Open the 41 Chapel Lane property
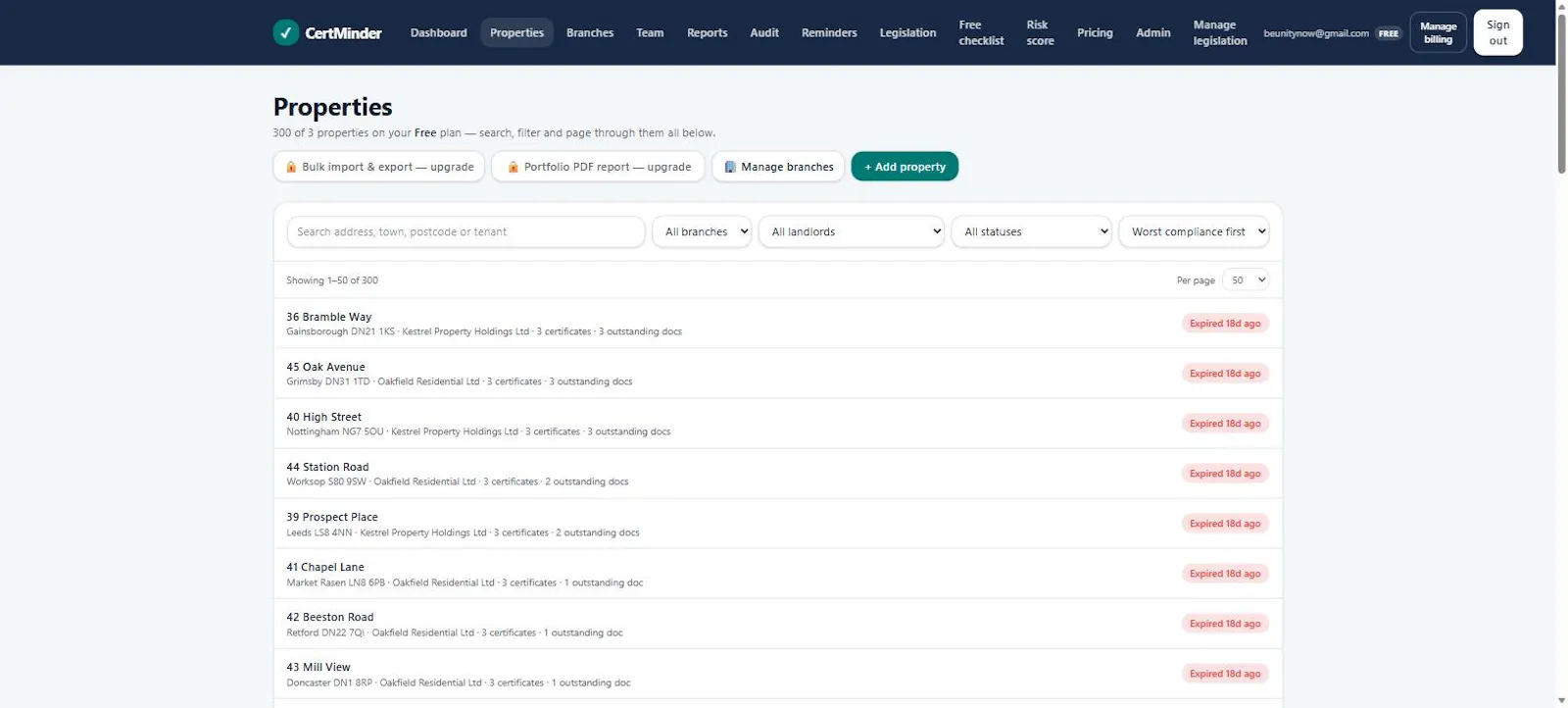The image size is (1568, 708). (x=777, y=574)
